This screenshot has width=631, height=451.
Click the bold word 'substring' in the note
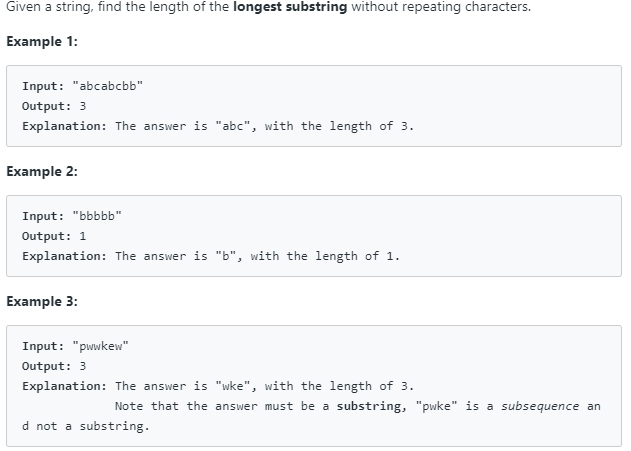point(369,406)
